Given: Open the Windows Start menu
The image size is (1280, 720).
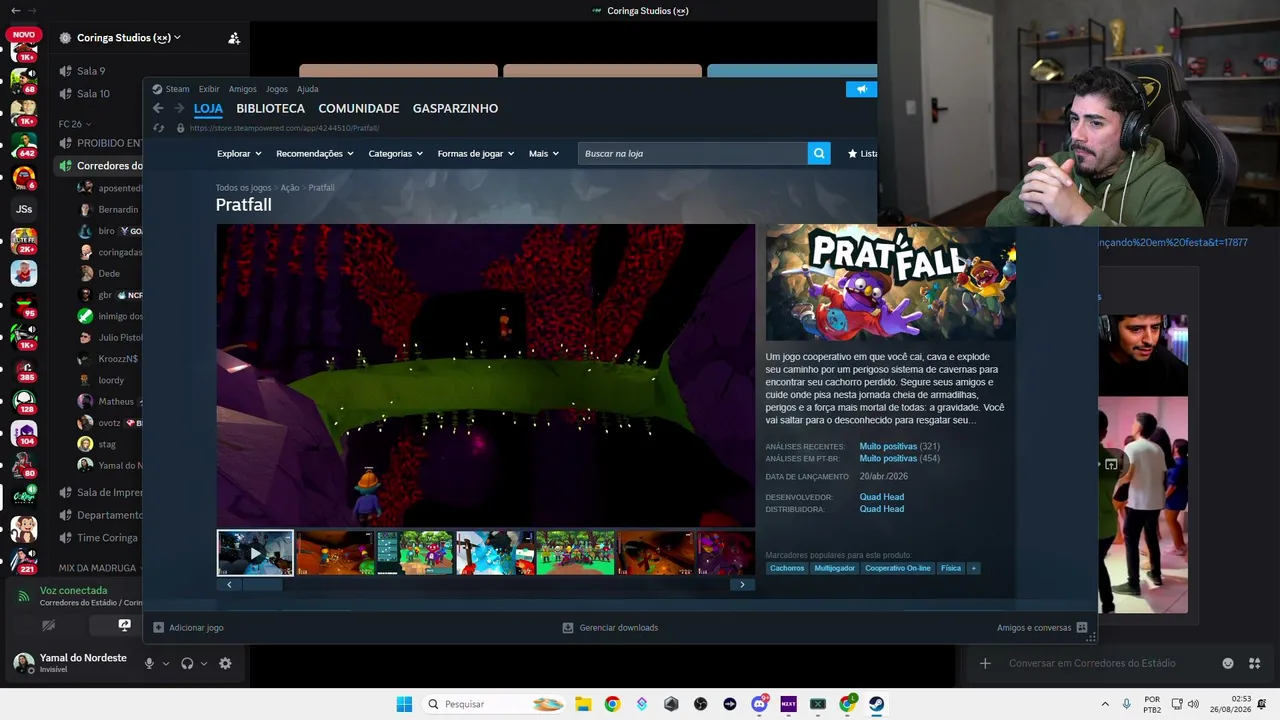Looking at the screenshot, I should point(404,704).
